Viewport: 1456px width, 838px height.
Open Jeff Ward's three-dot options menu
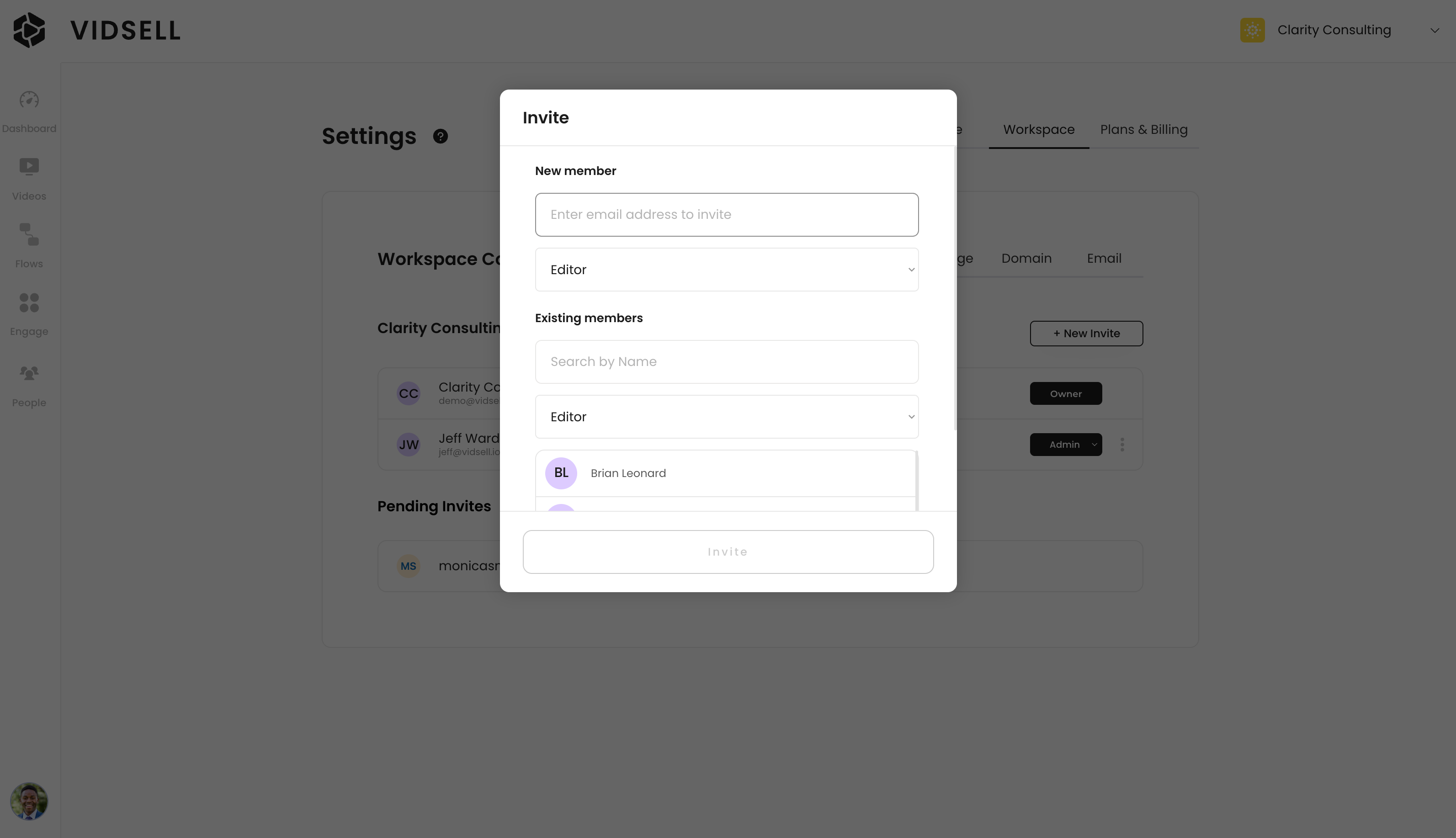click(x=1121, y=444)
